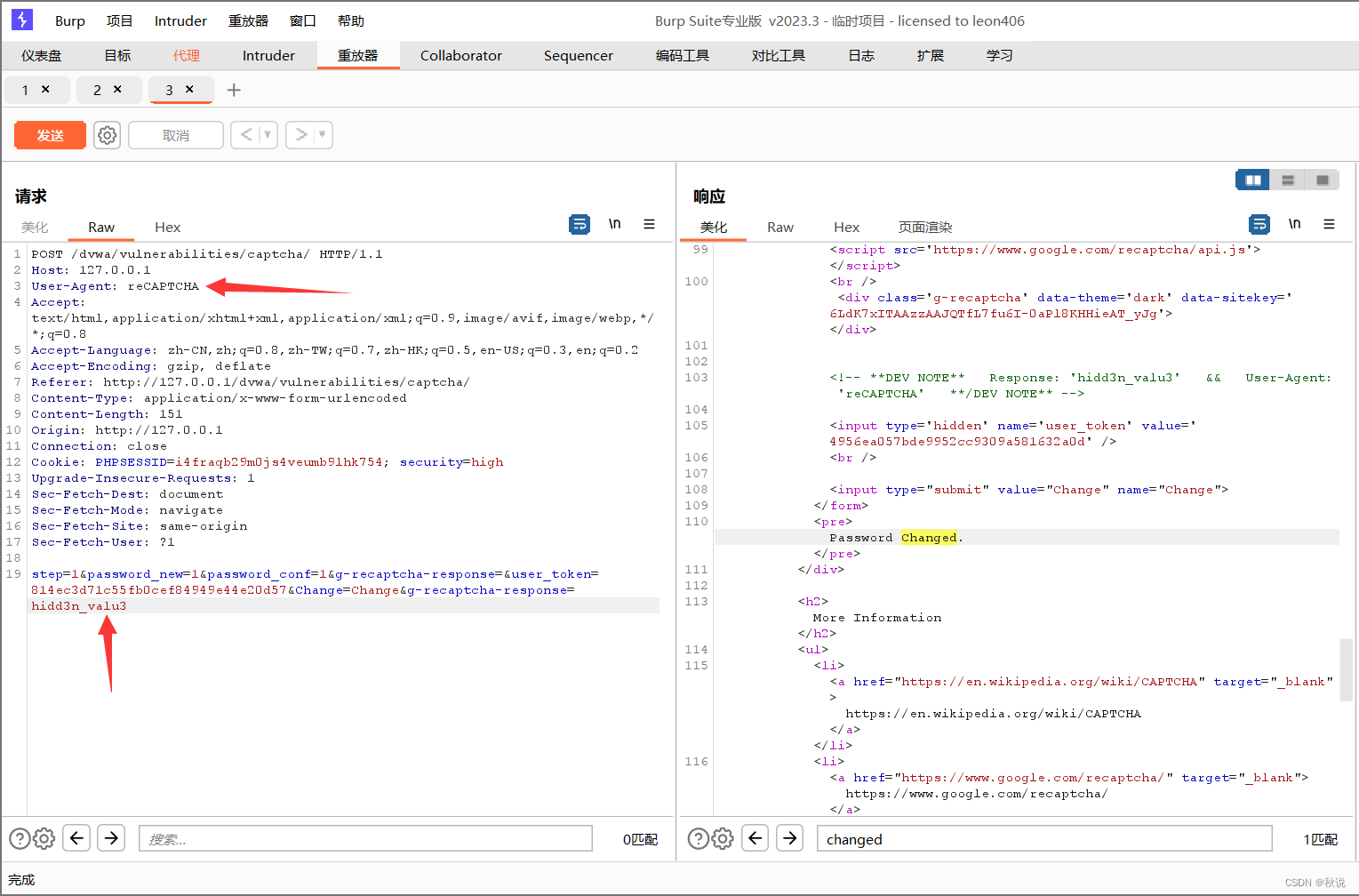
Task: Click the response panel vertical scrollbar
Action: 1346,668
